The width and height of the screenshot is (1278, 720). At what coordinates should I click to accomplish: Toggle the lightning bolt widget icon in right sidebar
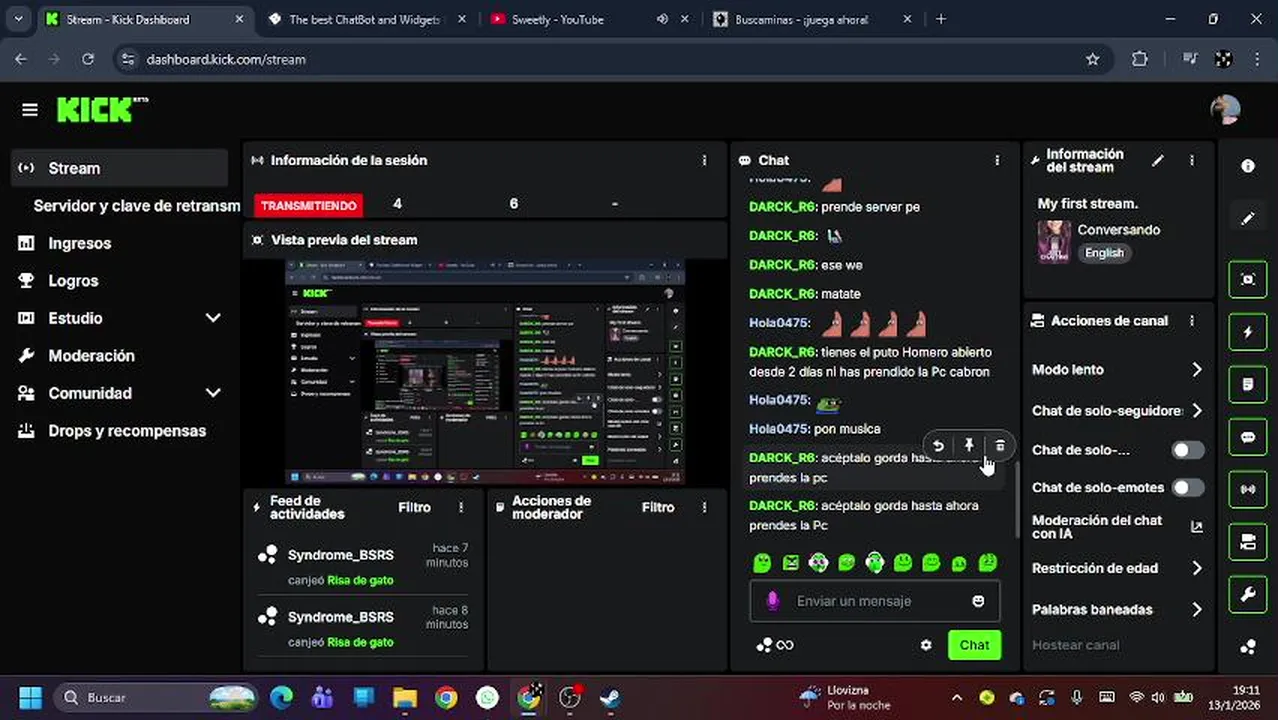(x=1247, y=332)
